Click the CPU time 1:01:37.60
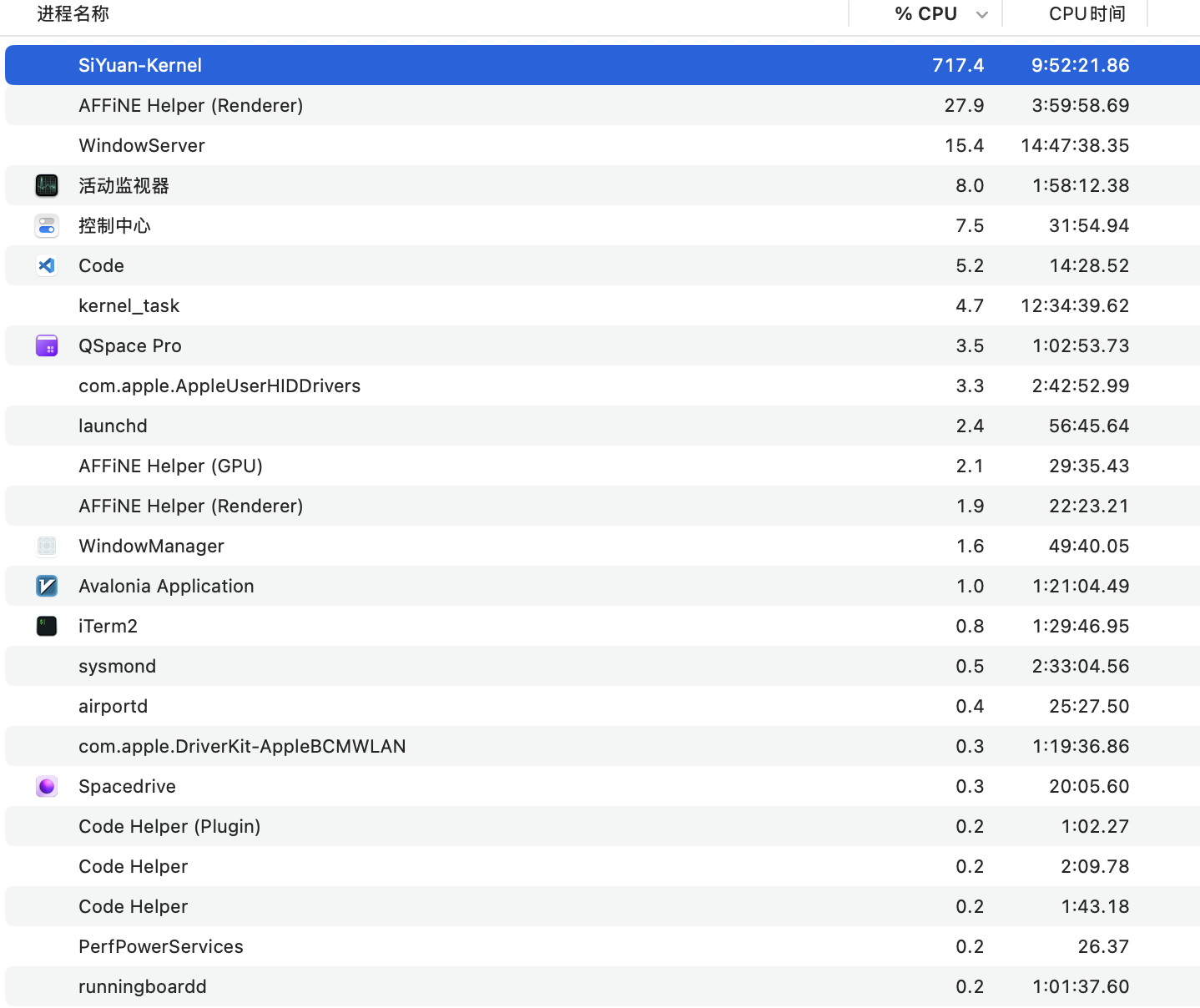 pyautogui.click(x=1081, y=986)
